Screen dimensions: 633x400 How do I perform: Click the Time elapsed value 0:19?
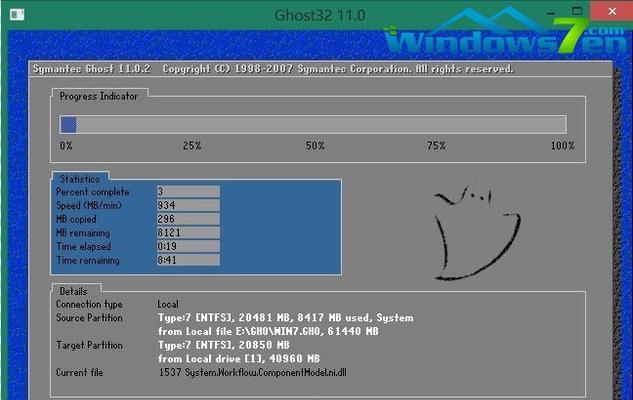(x=188, y=247)
